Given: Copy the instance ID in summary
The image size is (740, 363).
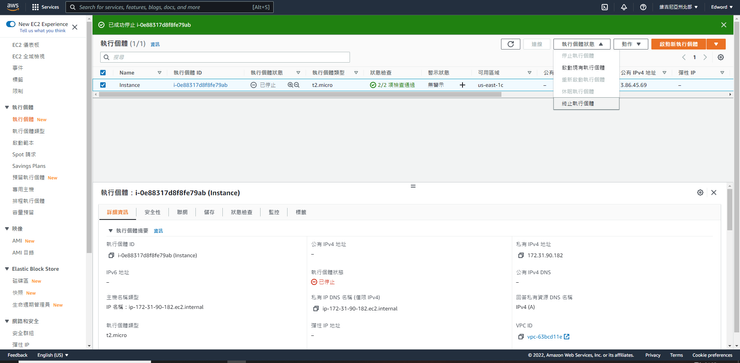Looking at the screenshot, I should (x=111, y=255).
